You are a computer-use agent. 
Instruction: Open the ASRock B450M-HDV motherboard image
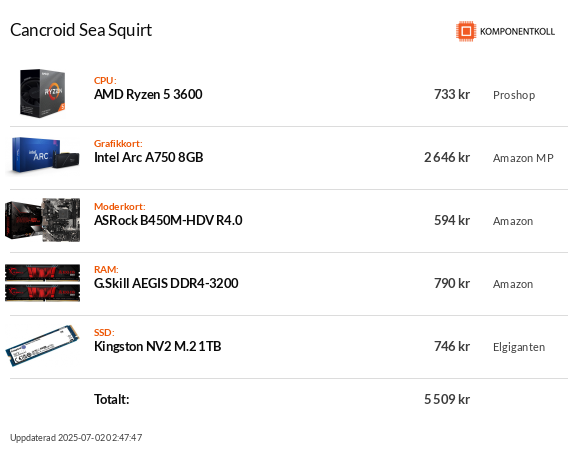click(x=42, y=220)
